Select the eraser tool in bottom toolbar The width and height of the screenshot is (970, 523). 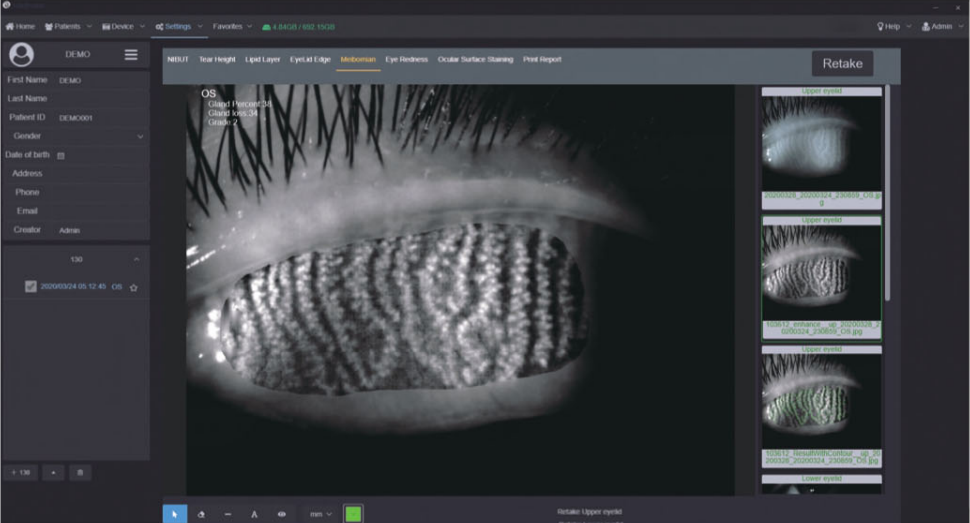click(x=201, y=514)
